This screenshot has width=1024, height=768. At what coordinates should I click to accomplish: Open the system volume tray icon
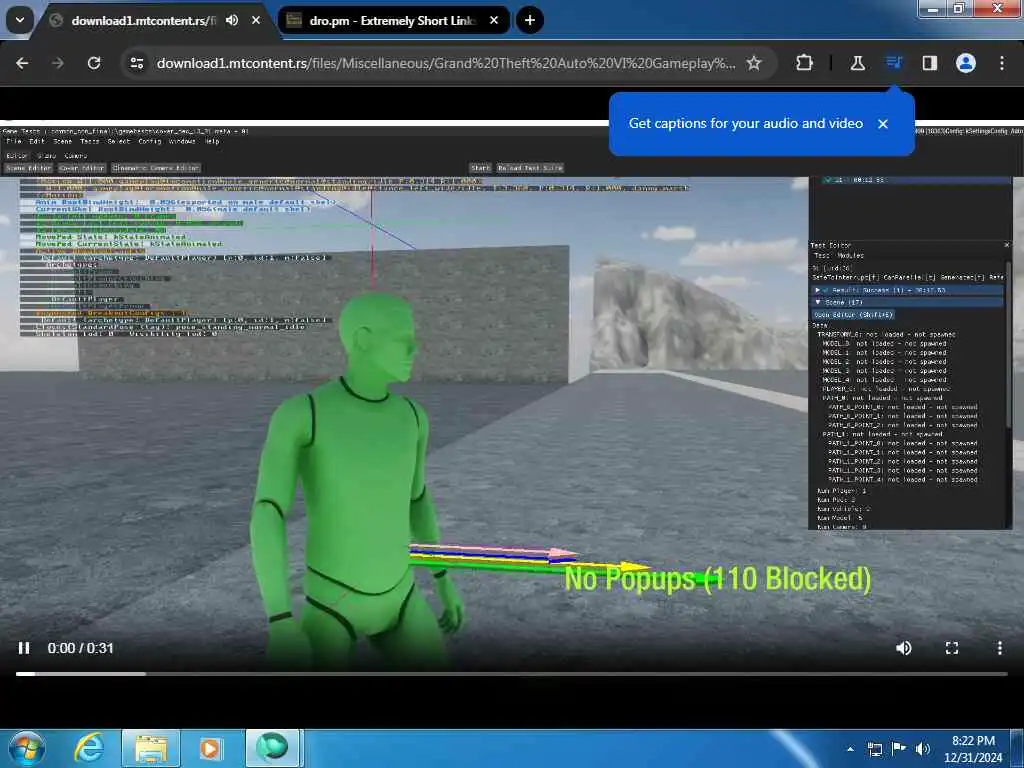pos(922,749)
